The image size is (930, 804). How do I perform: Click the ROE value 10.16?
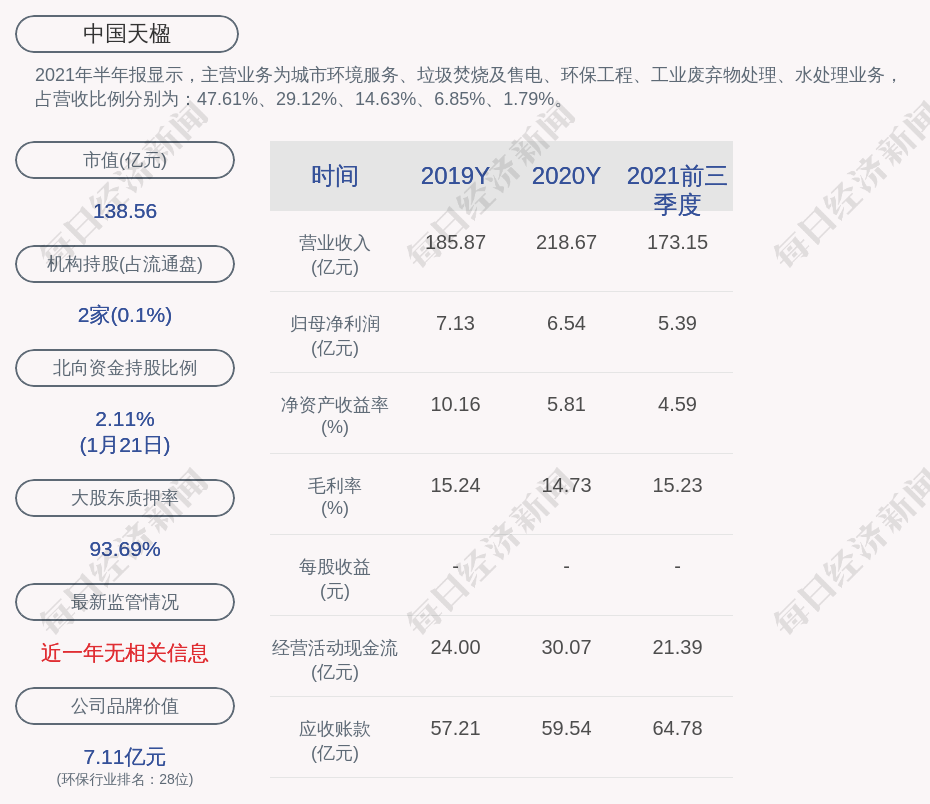456,404
